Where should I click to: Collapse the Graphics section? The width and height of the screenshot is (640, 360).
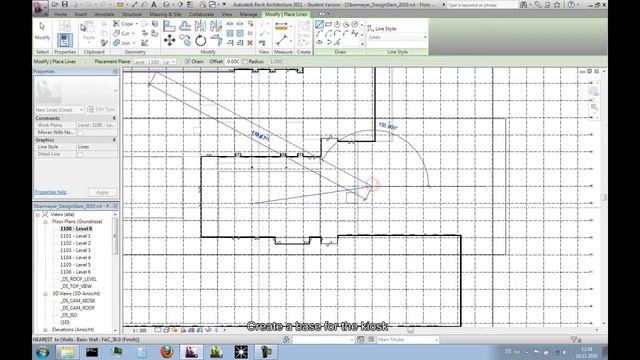click(x=114, y=140)
